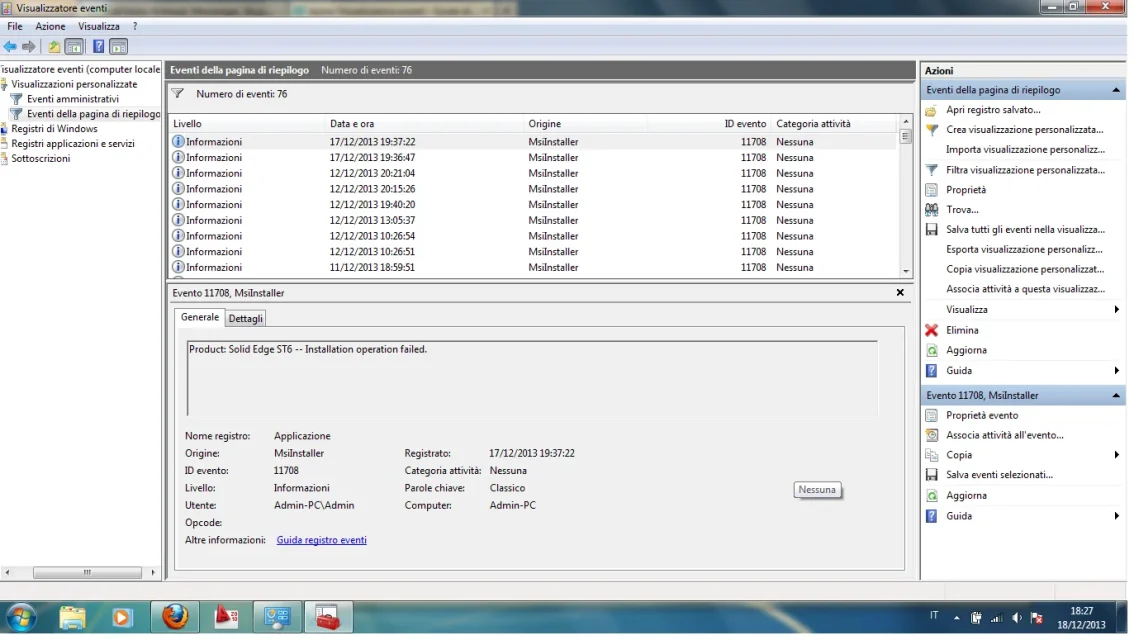
Task: Open the File menu
Action: 15,27
